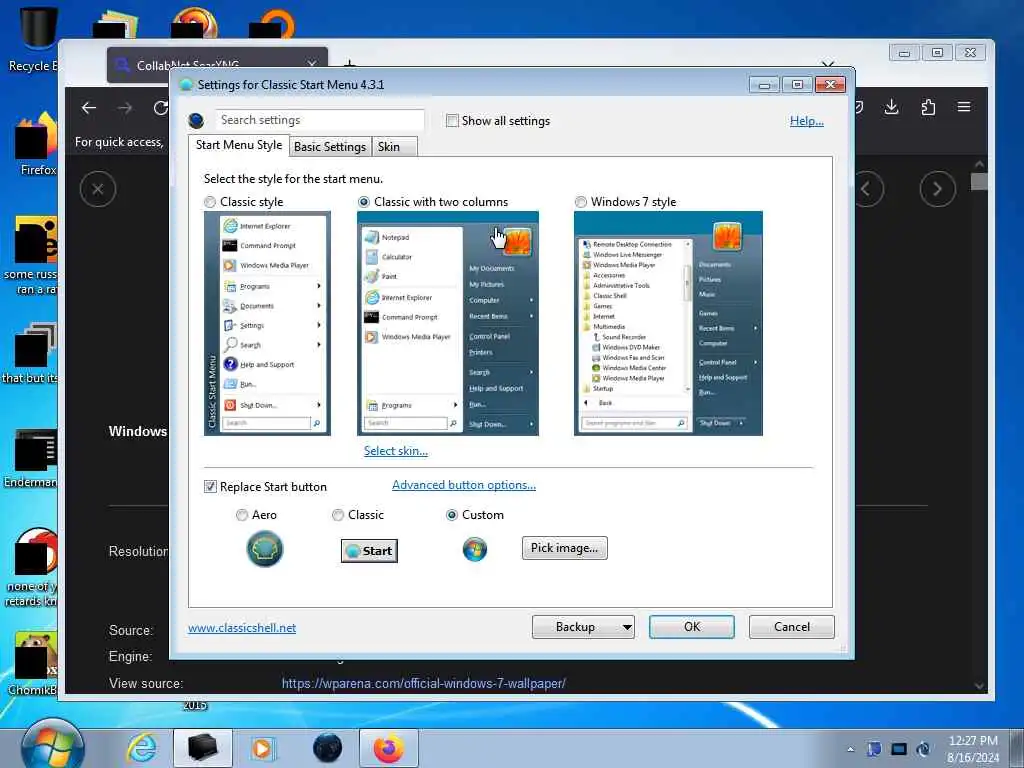Image resolution: width=1024 pixels, height=768 pixels.
Task: Open the Firefox hamburger menu
Action: [x=964, y=107]
